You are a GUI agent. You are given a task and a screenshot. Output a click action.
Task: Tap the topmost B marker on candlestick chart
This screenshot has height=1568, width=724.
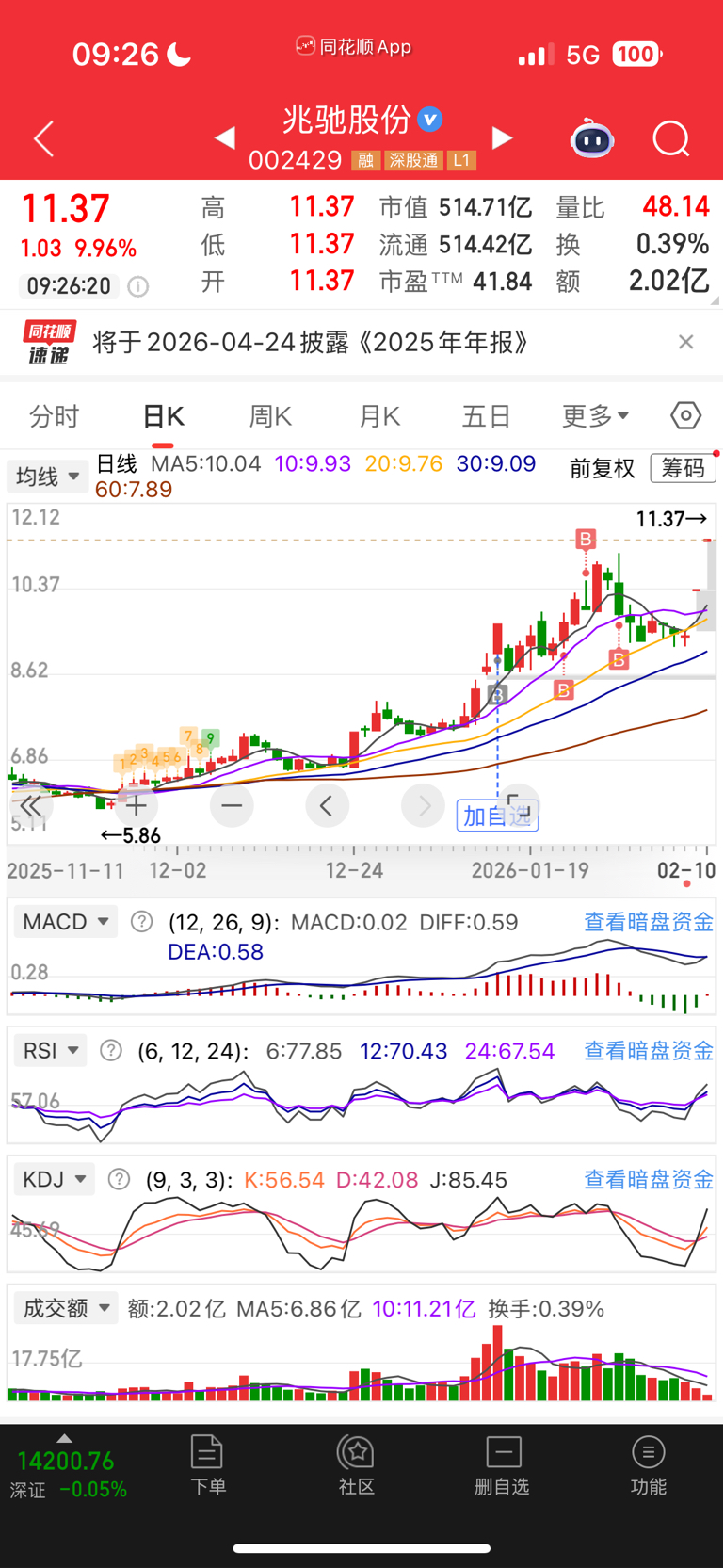586,539
